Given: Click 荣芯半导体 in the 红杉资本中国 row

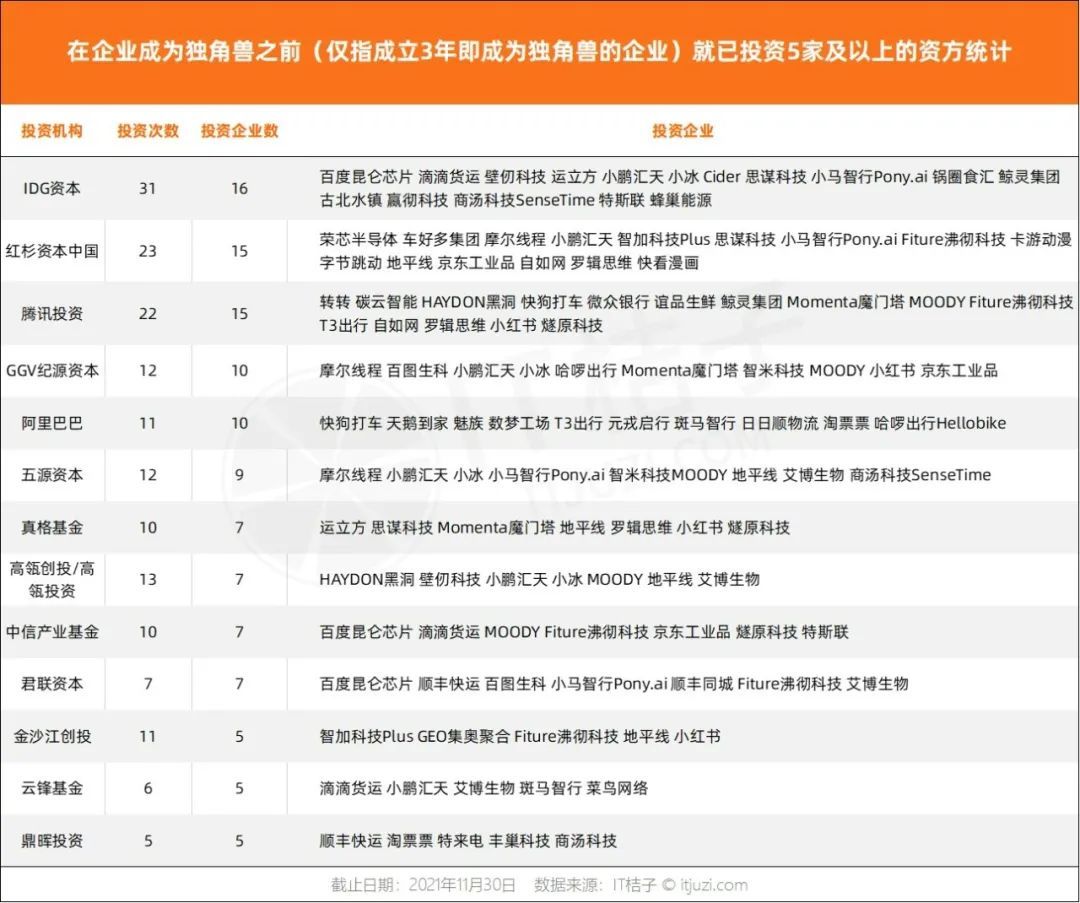Looking at the screenshot, I should click(358, 240).
